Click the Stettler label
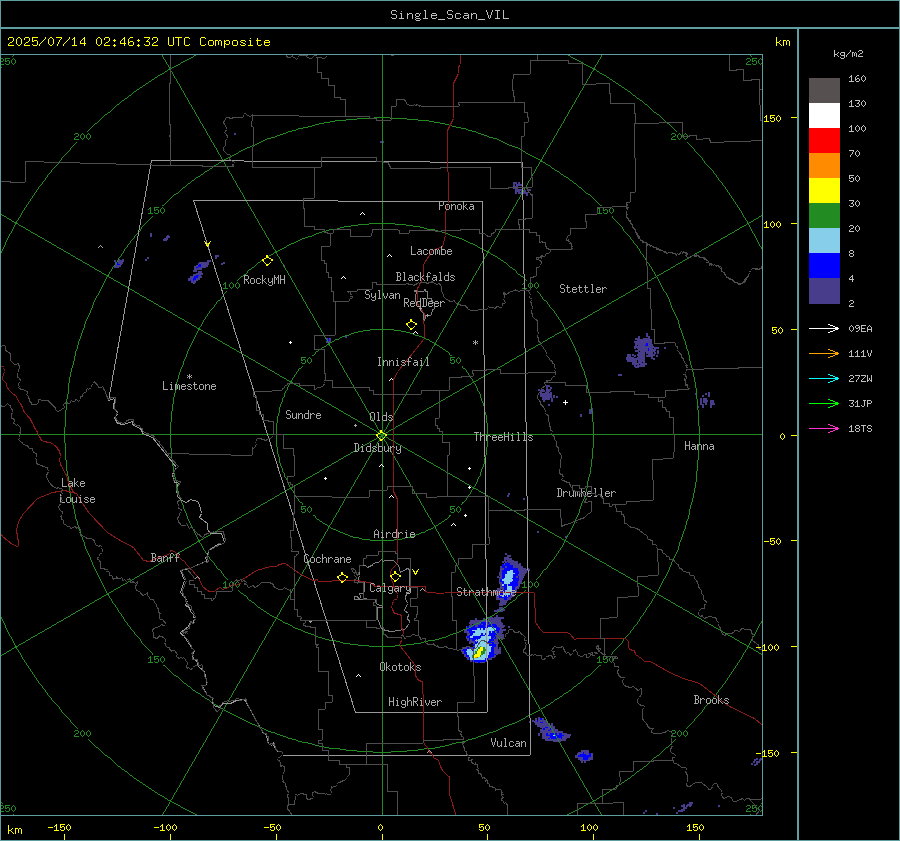900x841 pixels. (x=583, y=289)
